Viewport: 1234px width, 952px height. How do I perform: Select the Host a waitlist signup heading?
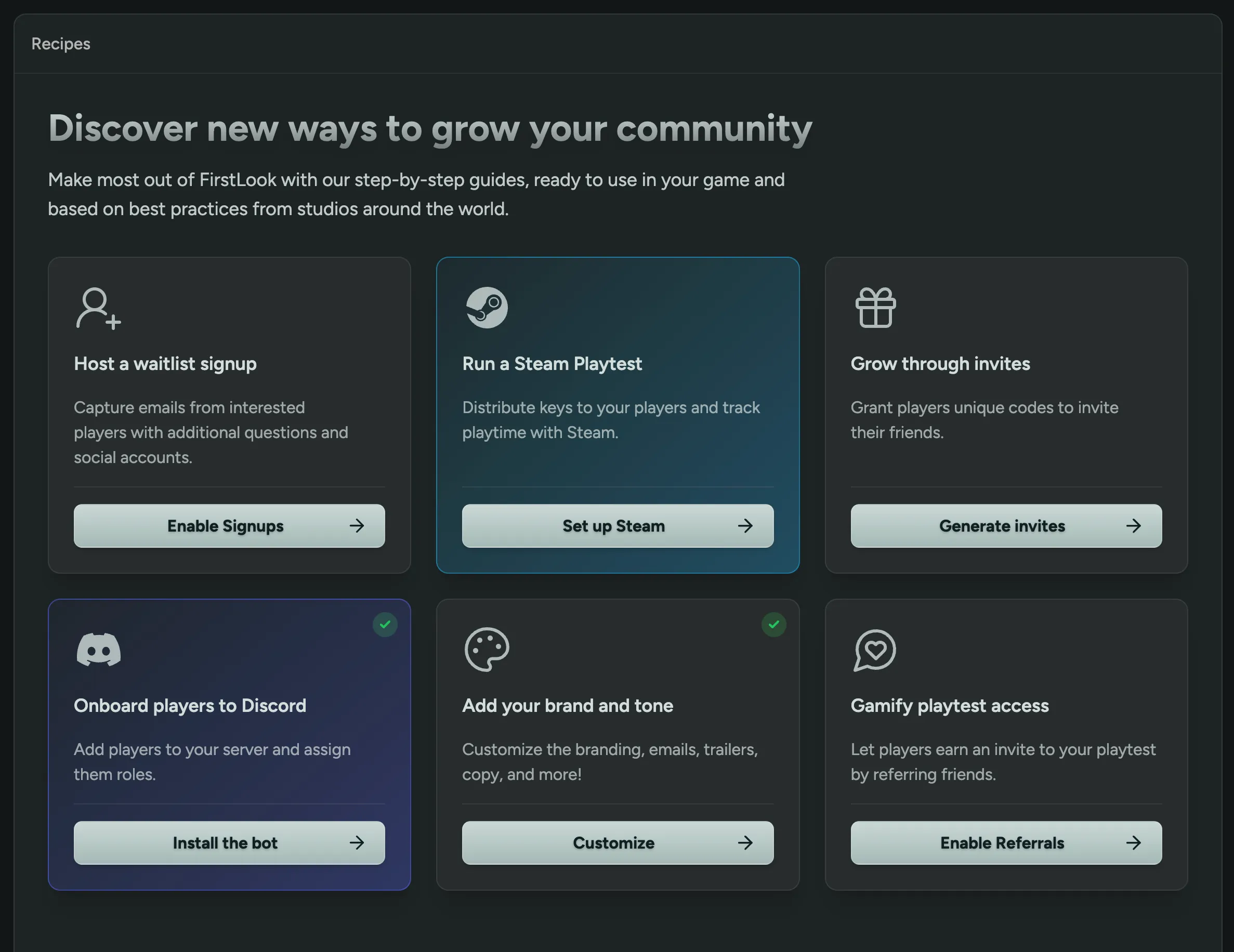pyautogui.click(x=165, y=363)
